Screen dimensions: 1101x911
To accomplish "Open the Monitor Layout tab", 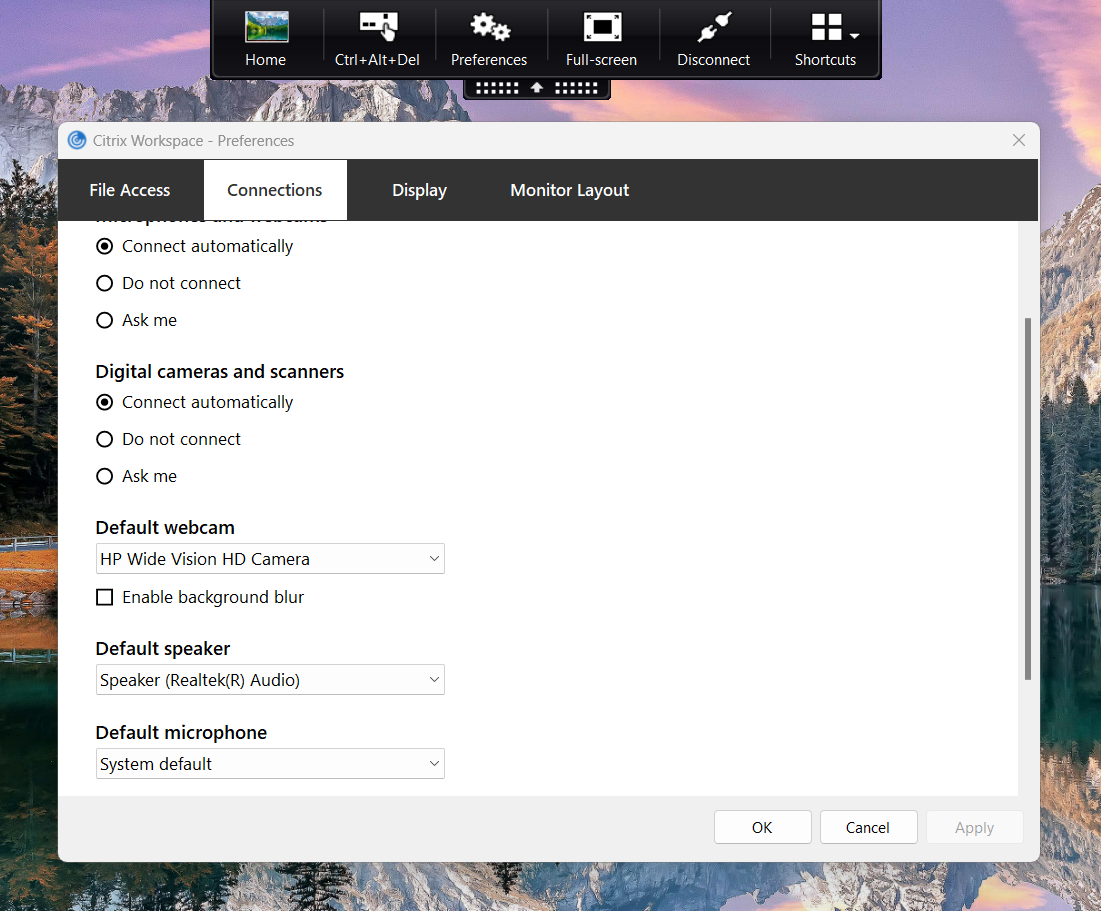I will click(569, 190).
